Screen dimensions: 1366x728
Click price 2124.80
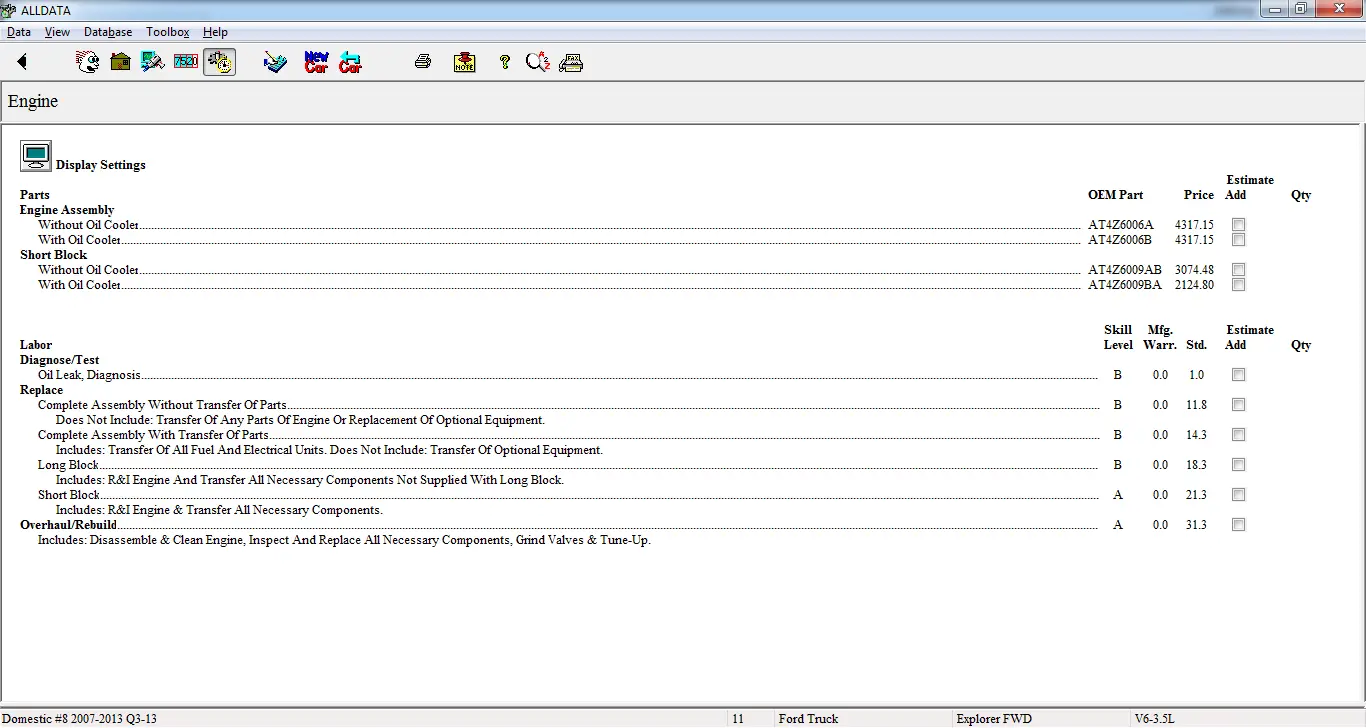pyautogui.click(x=1194, y=285)
